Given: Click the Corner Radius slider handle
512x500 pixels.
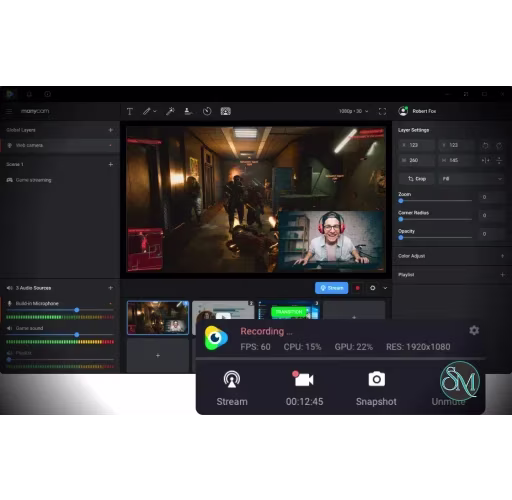Looking at the screenshot, I should [401, 219].
